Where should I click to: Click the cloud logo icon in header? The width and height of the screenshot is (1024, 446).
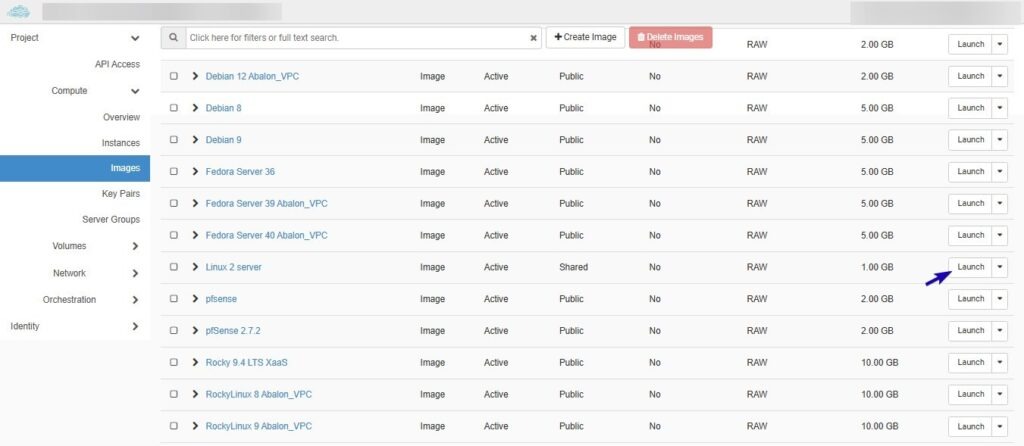18,12
